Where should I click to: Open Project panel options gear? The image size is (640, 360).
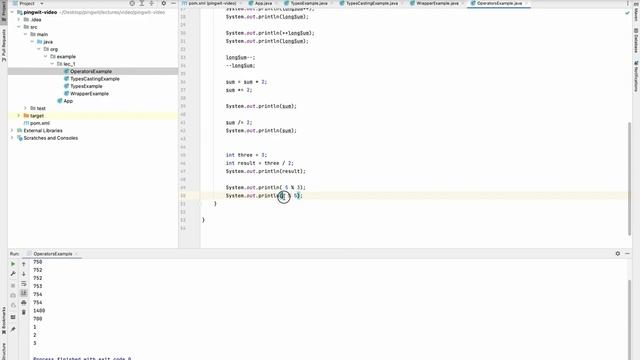point(164,3)
